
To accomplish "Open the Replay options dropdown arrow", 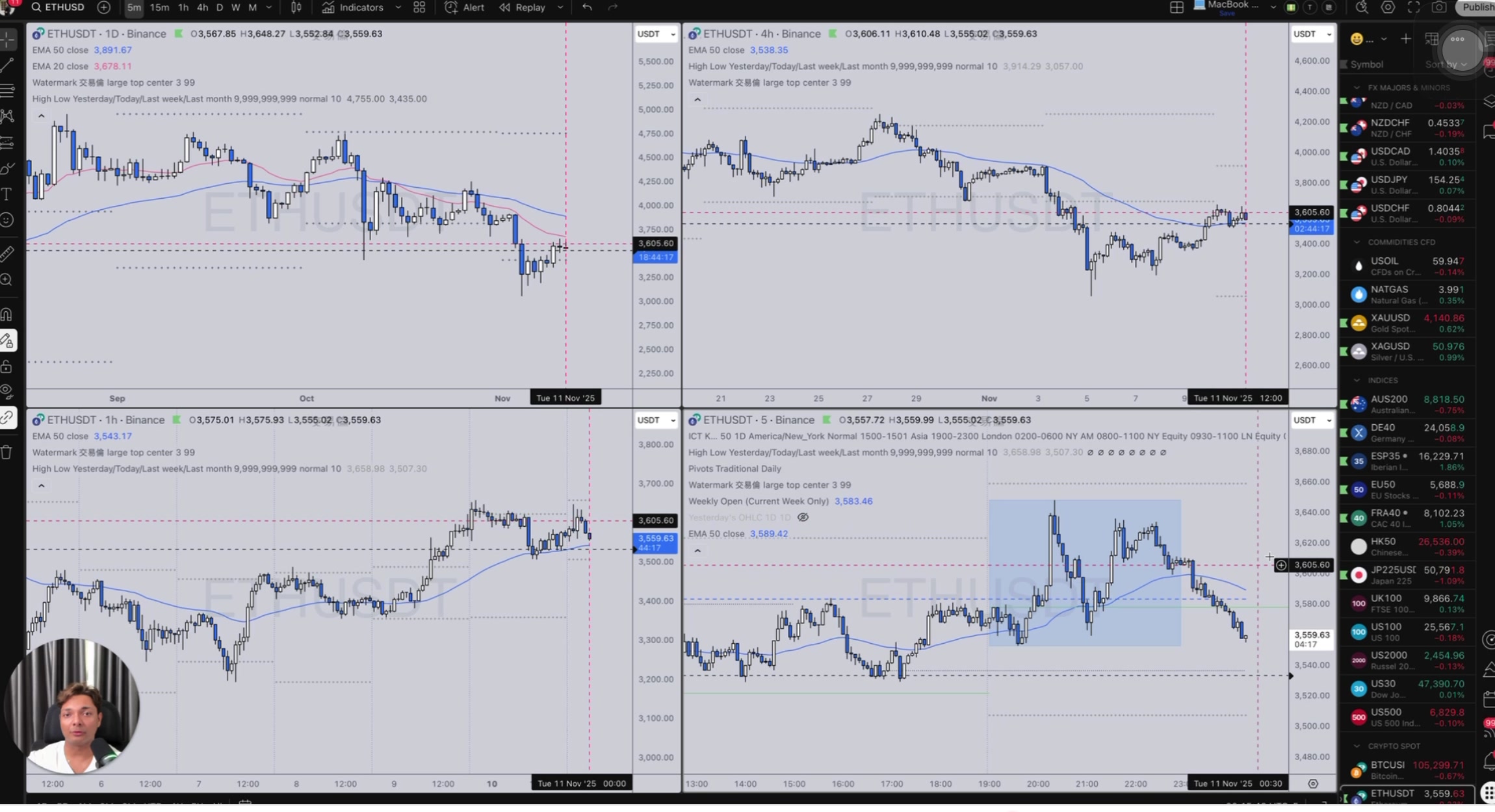I will coord(560,7).
